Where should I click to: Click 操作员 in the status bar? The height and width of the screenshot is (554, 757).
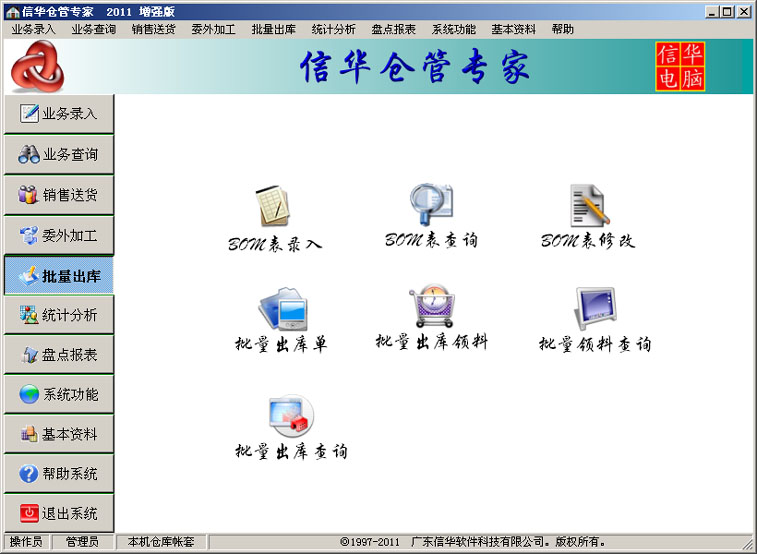(26, 542)
